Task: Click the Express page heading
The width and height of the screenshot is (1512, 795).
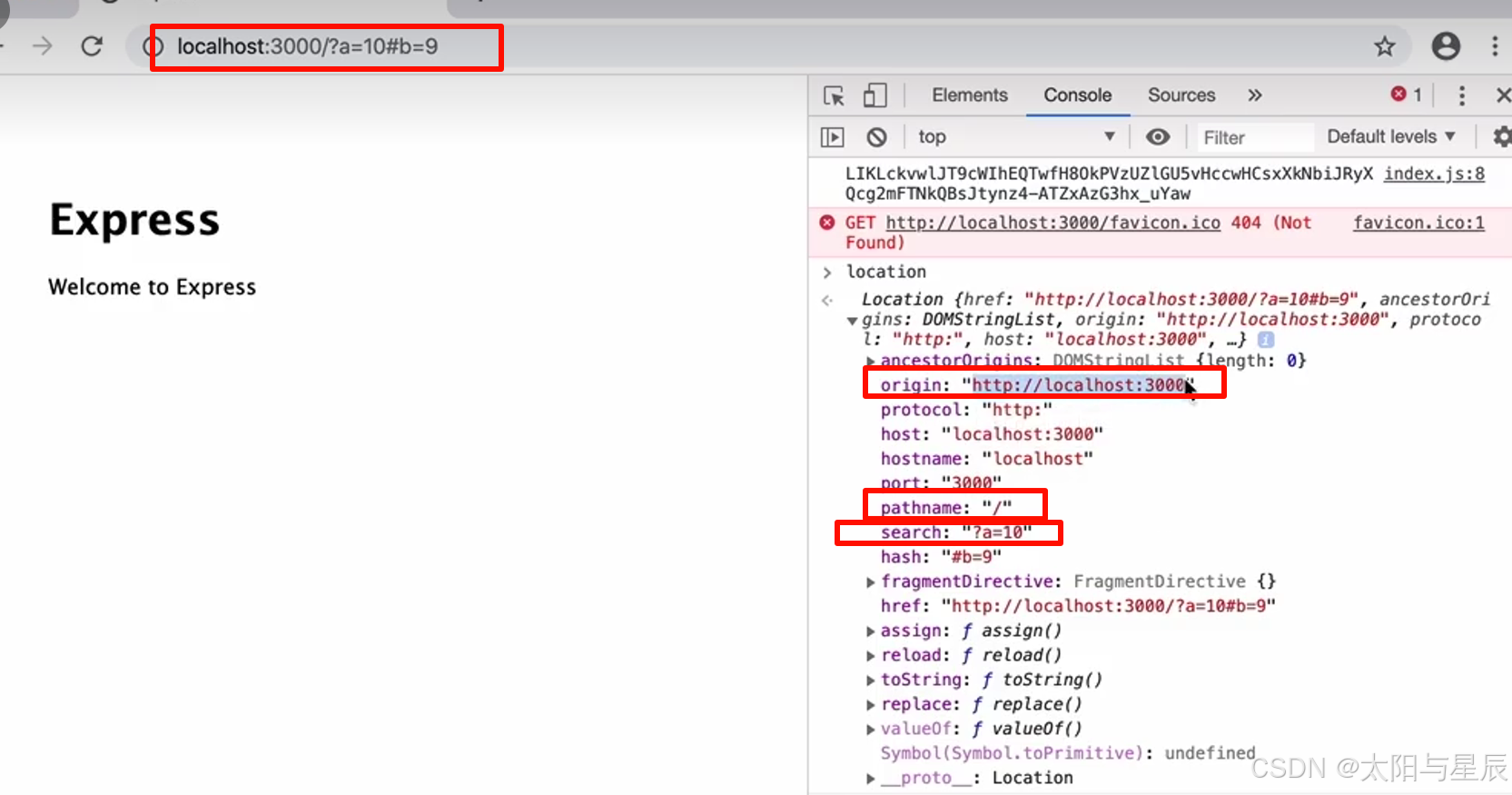Action: pos(134,221)
